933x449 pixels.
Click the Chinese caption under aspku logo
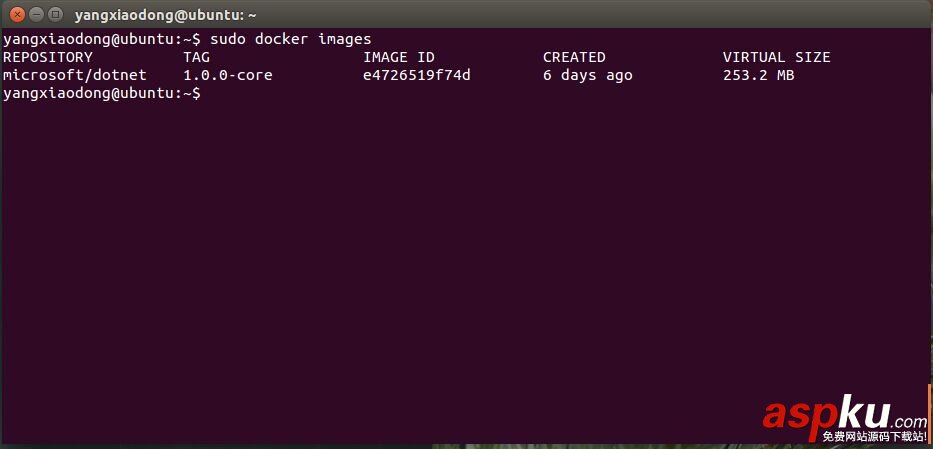click(874, 436)
